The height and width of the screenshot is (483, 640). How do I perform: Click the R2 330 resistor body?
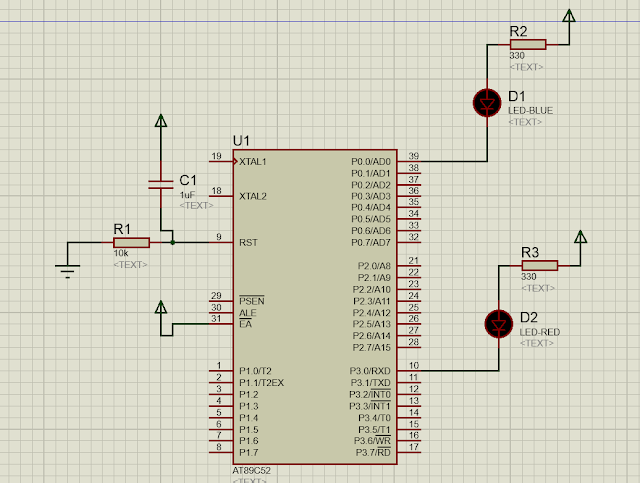click(x=528, y=45)
